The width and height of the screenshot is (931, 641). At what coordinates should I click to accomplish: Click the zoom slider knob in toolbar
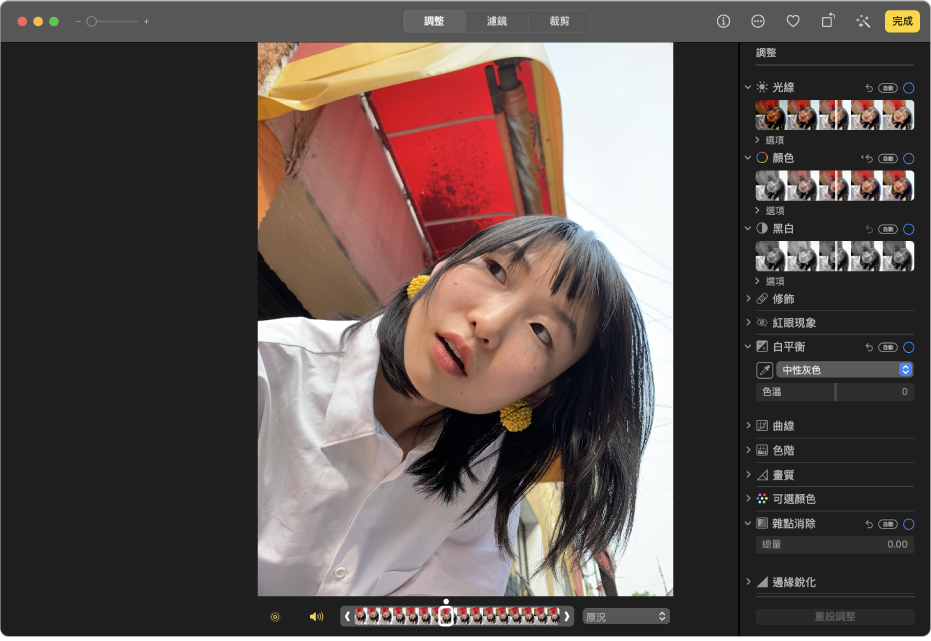[91, 21]
